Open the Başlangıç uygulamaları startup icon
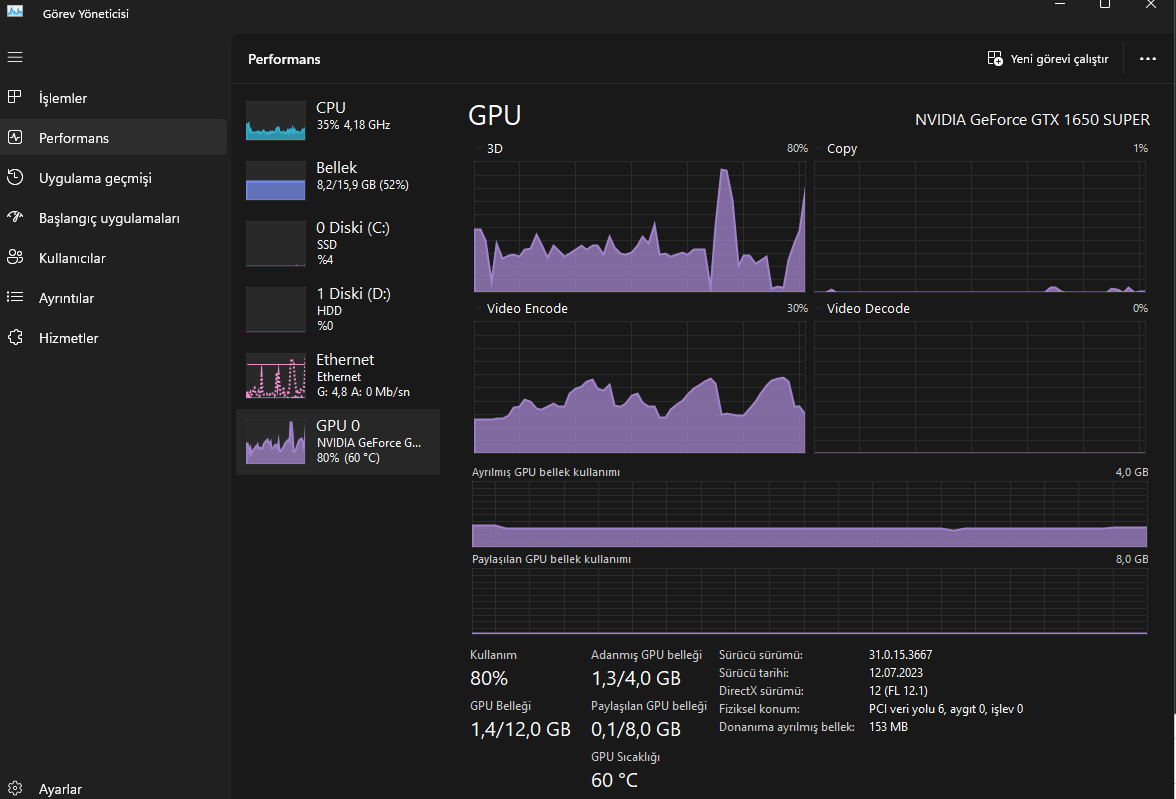This screenshot has height=799, width=1176. (14, 218)
